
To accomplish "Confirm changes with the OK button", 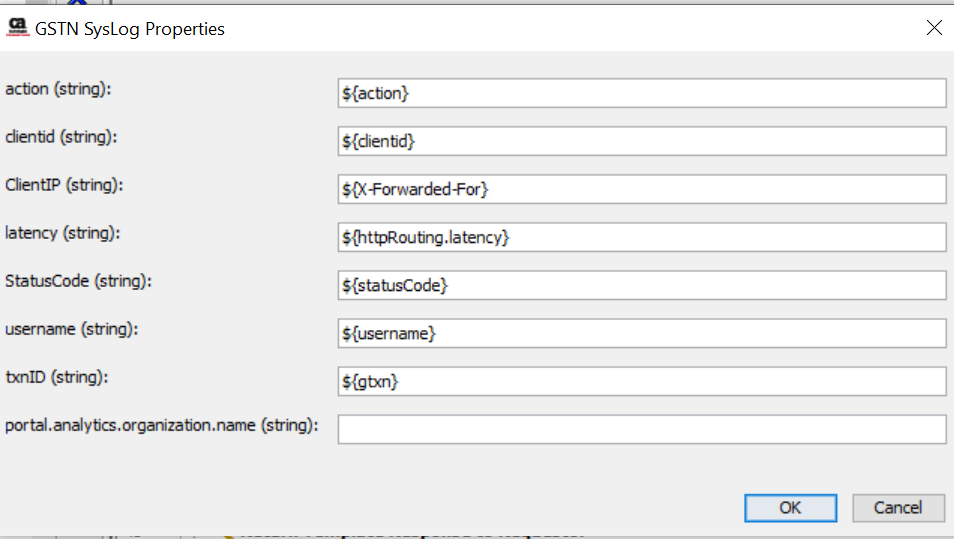I will 790,508.
